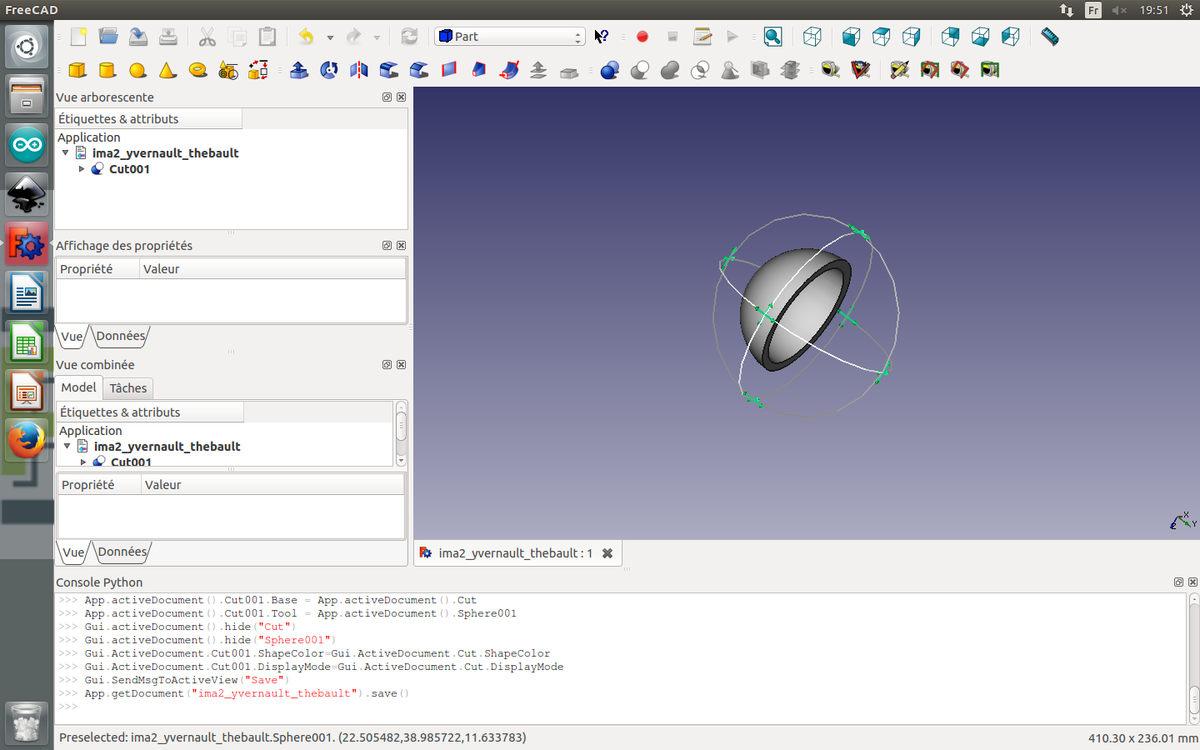Create a cone primitive

coord(168,70)
